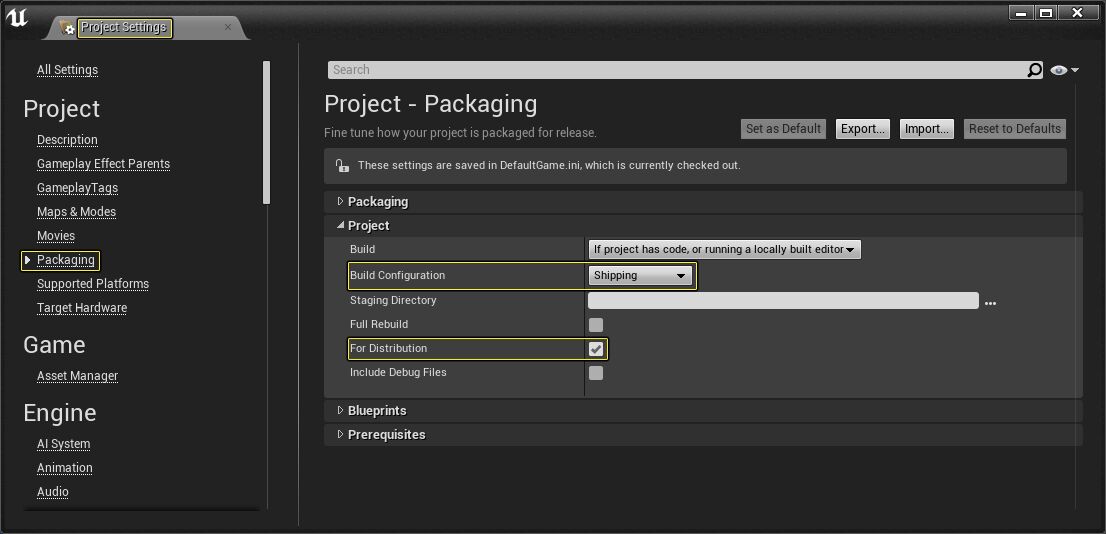Open the Movies settings page
Image resolution: width=1106 pixels, height=534 pixels.
(x=56, y=236)
